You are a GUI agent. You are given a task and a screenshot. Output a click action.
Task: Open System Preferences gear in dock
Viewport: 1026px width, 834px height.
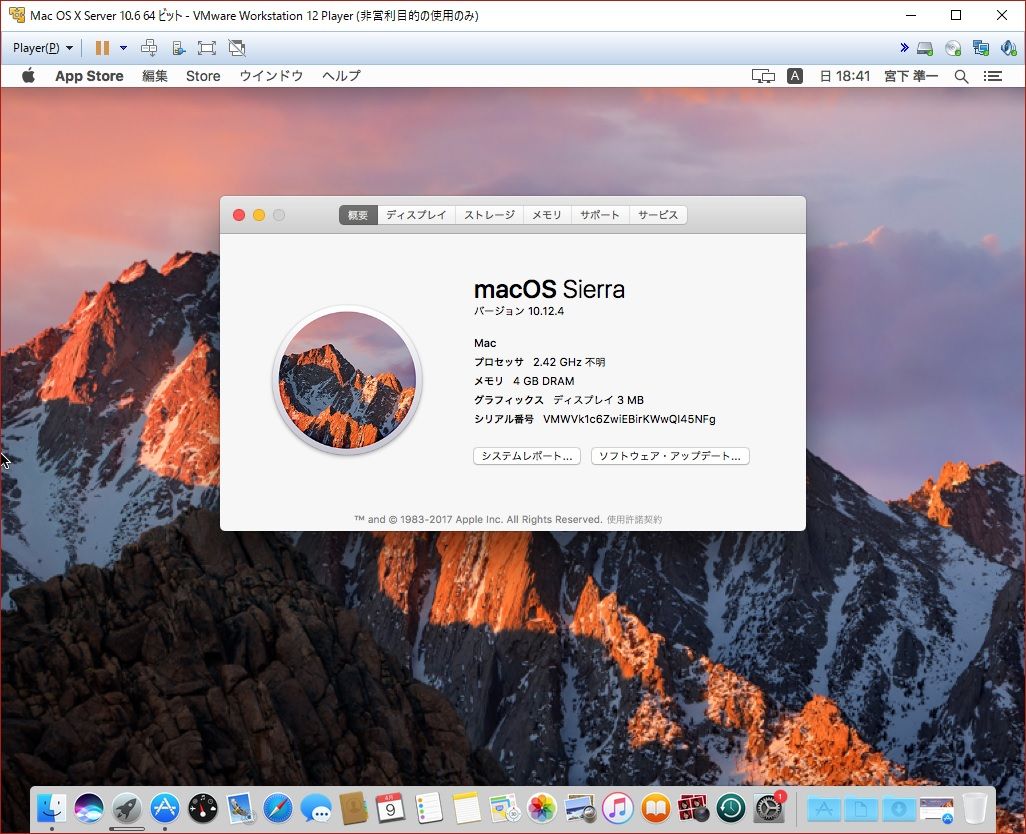pyautogui.click(x=768, y=808)
